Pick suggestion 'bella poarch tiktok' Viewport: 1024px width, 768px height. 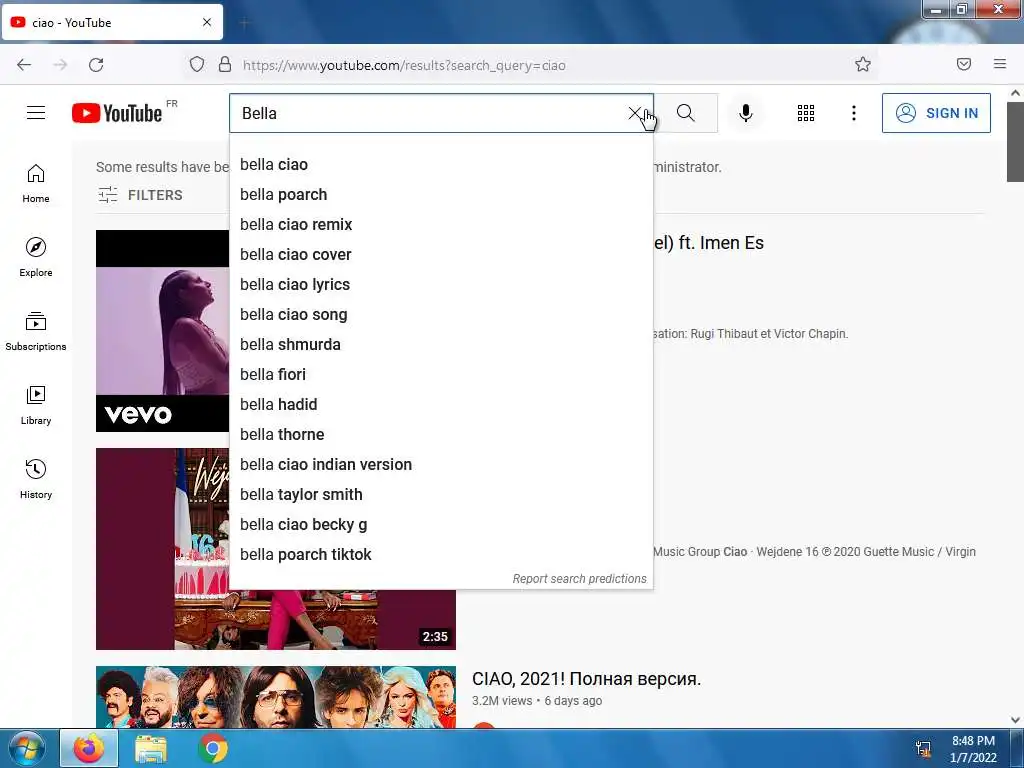click(x=441, y=555)
